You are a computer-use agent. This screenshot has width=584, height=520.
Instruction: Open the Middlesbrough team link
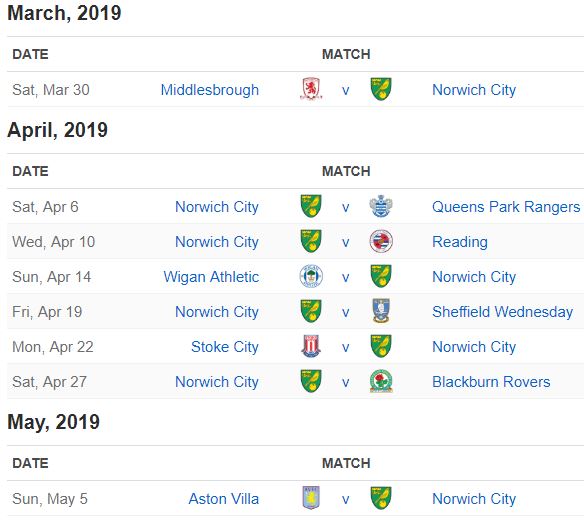(210, 90)
